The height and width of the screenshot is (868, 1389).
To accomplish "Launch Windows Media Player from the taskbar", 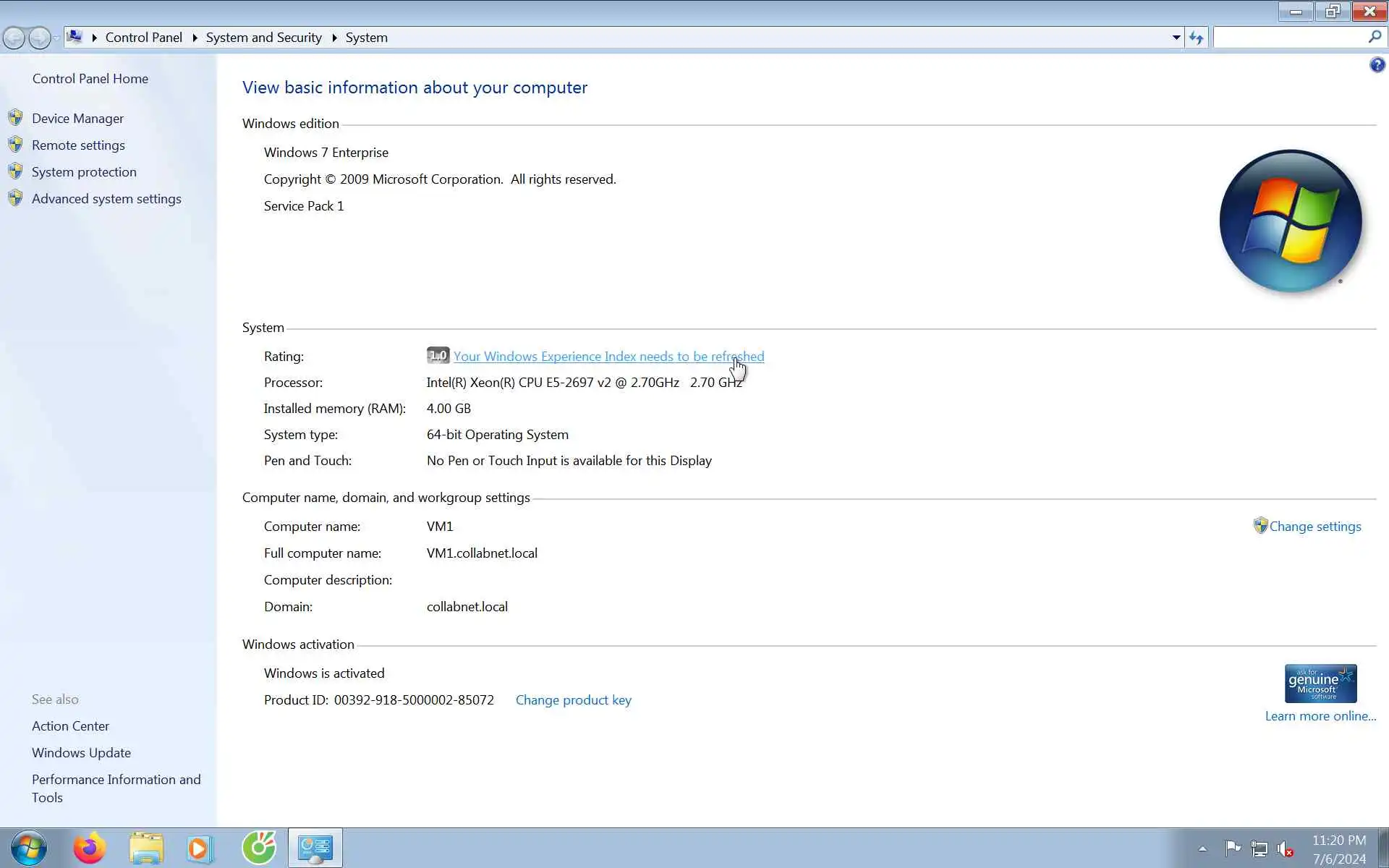I will (200, 848).
